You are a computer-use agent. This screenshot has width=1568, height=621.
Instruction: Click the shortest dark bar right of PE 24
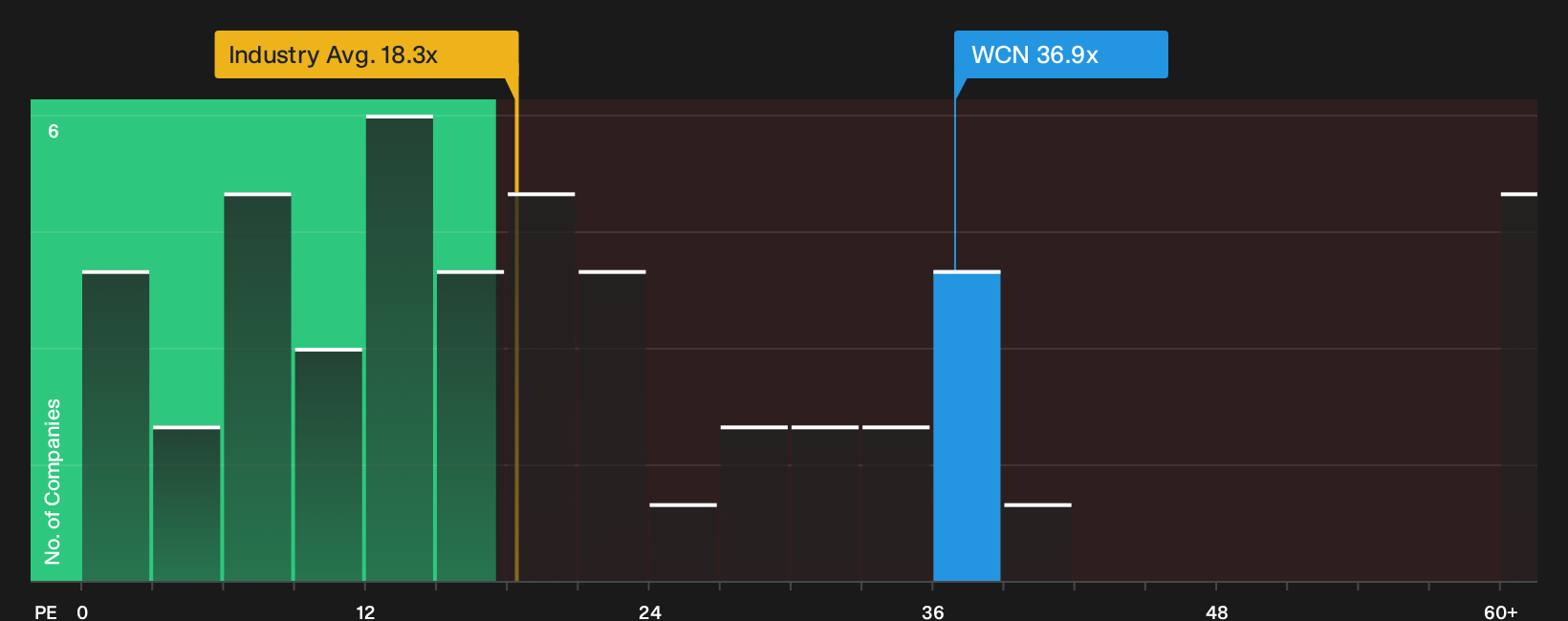click(x=683, y=543)
